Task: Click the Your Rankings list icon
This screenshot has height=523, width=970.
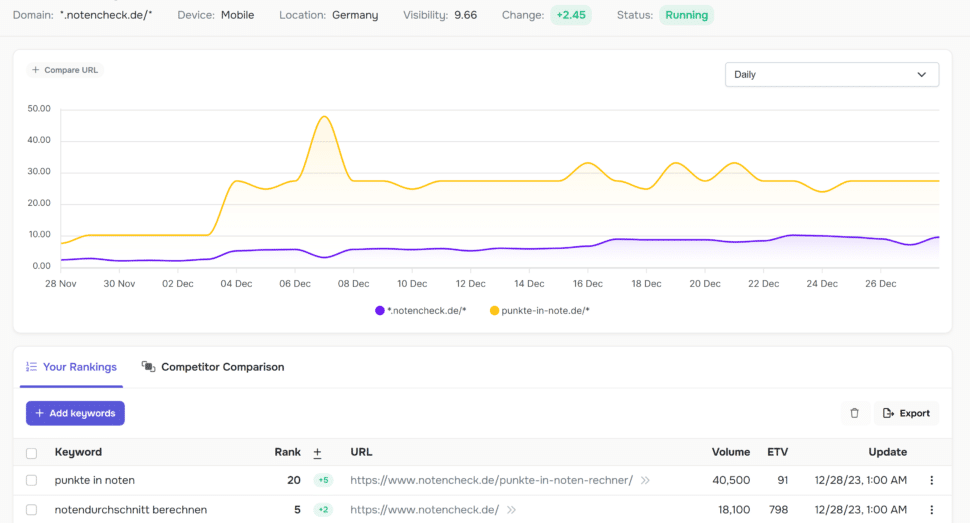Action: tap(32, 367)
